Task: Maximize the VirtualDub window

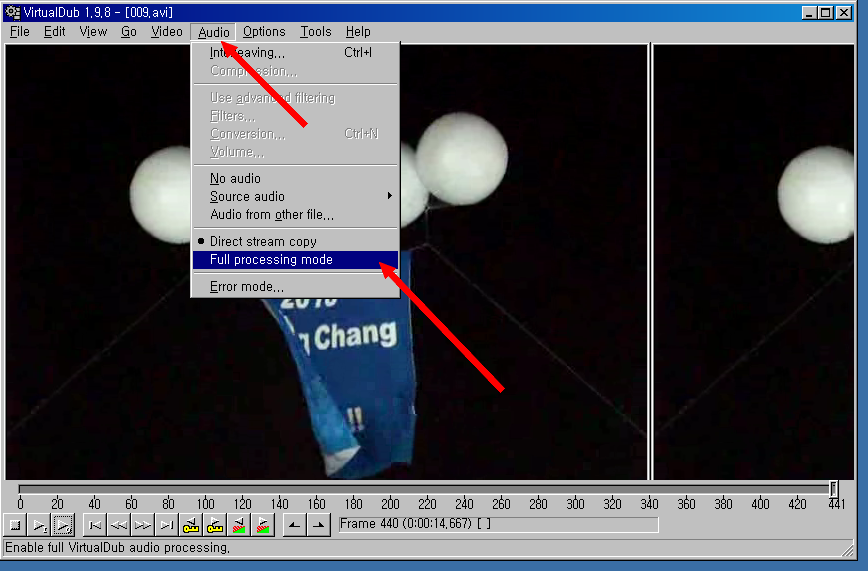Action: click(825, 12)
